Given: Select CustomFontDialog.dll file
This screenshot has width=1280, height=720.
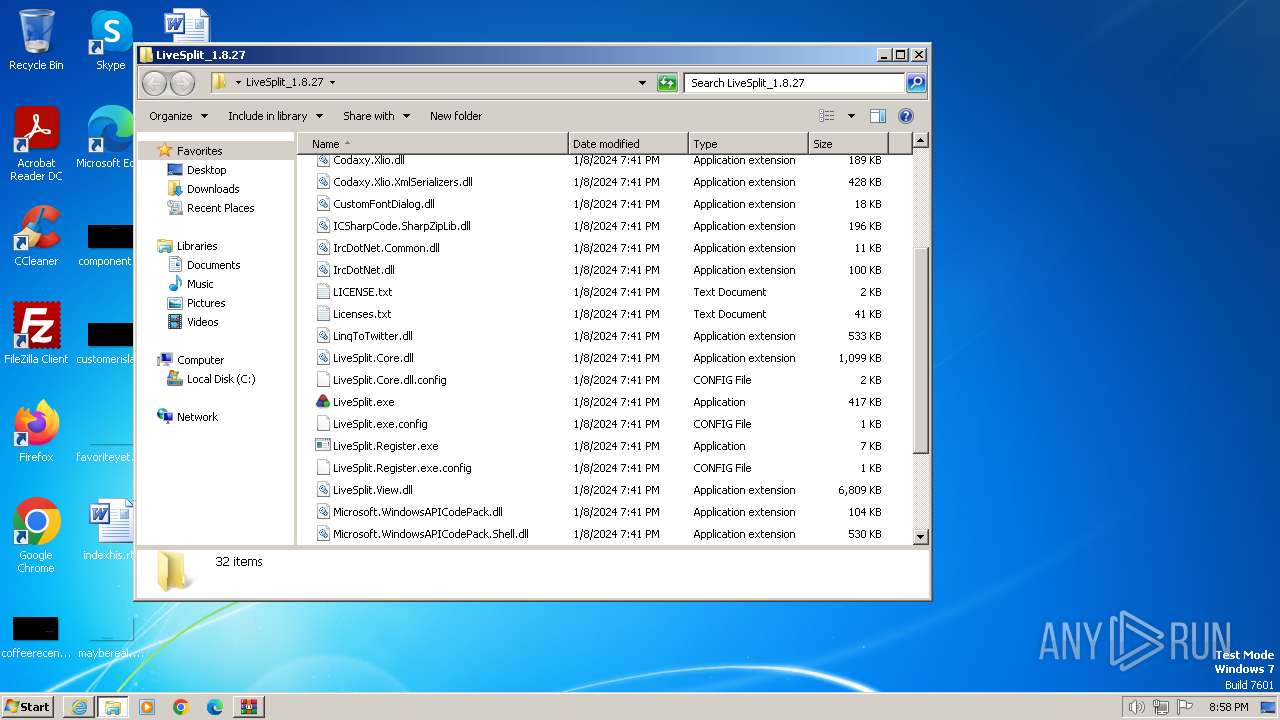Looking at the screenshot, I should (383, 204).
